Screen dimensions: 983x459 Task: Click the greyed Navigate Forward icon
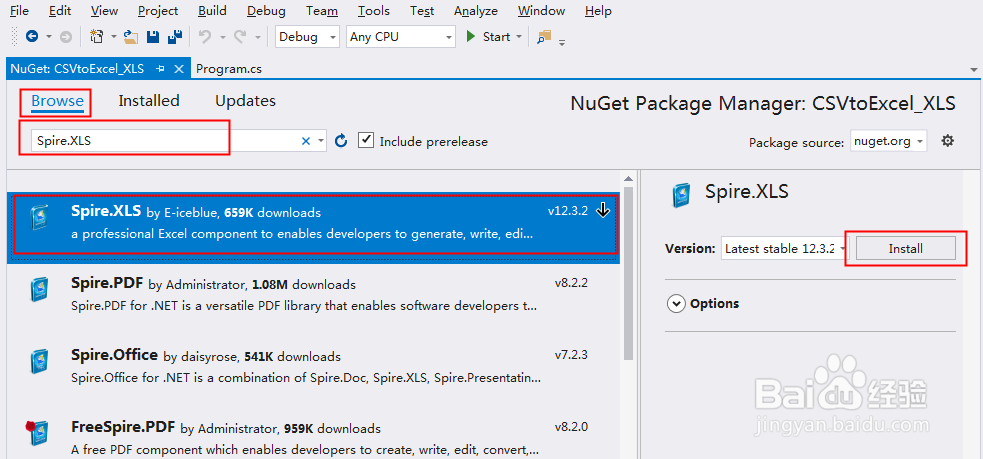(66, 37)
